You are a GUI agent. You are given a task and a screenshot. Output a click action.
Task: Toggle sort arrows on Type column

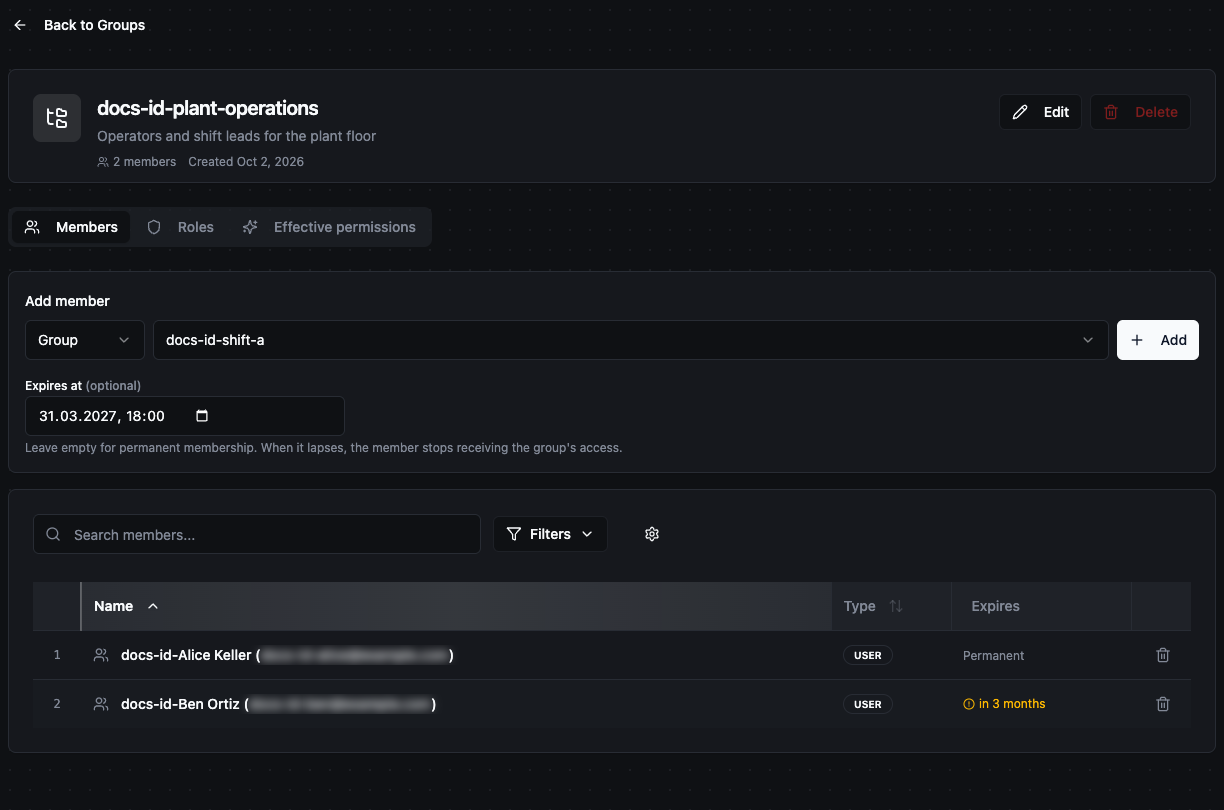[896, 606]
